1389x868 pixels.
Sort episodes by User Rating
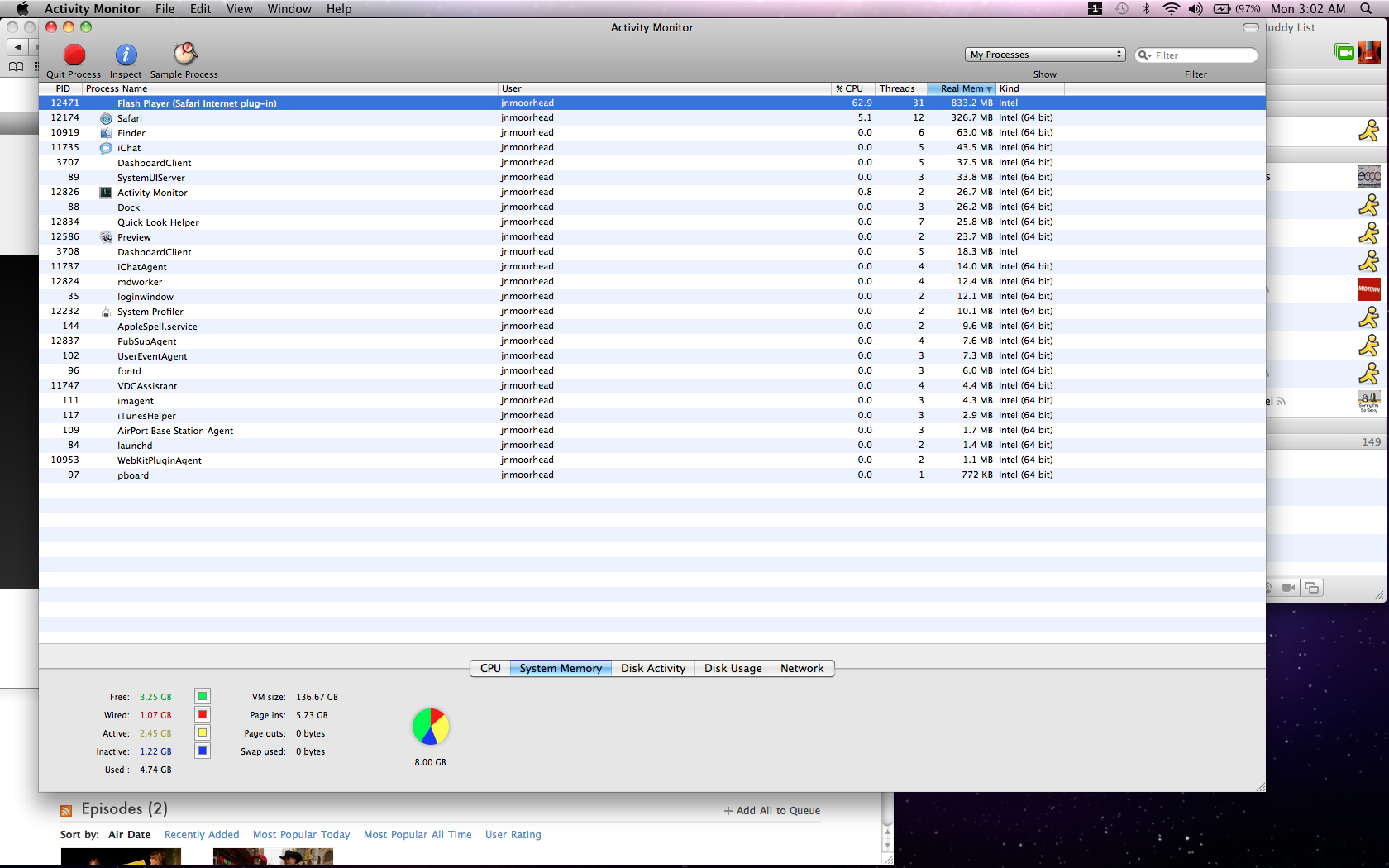pos(513,835)
